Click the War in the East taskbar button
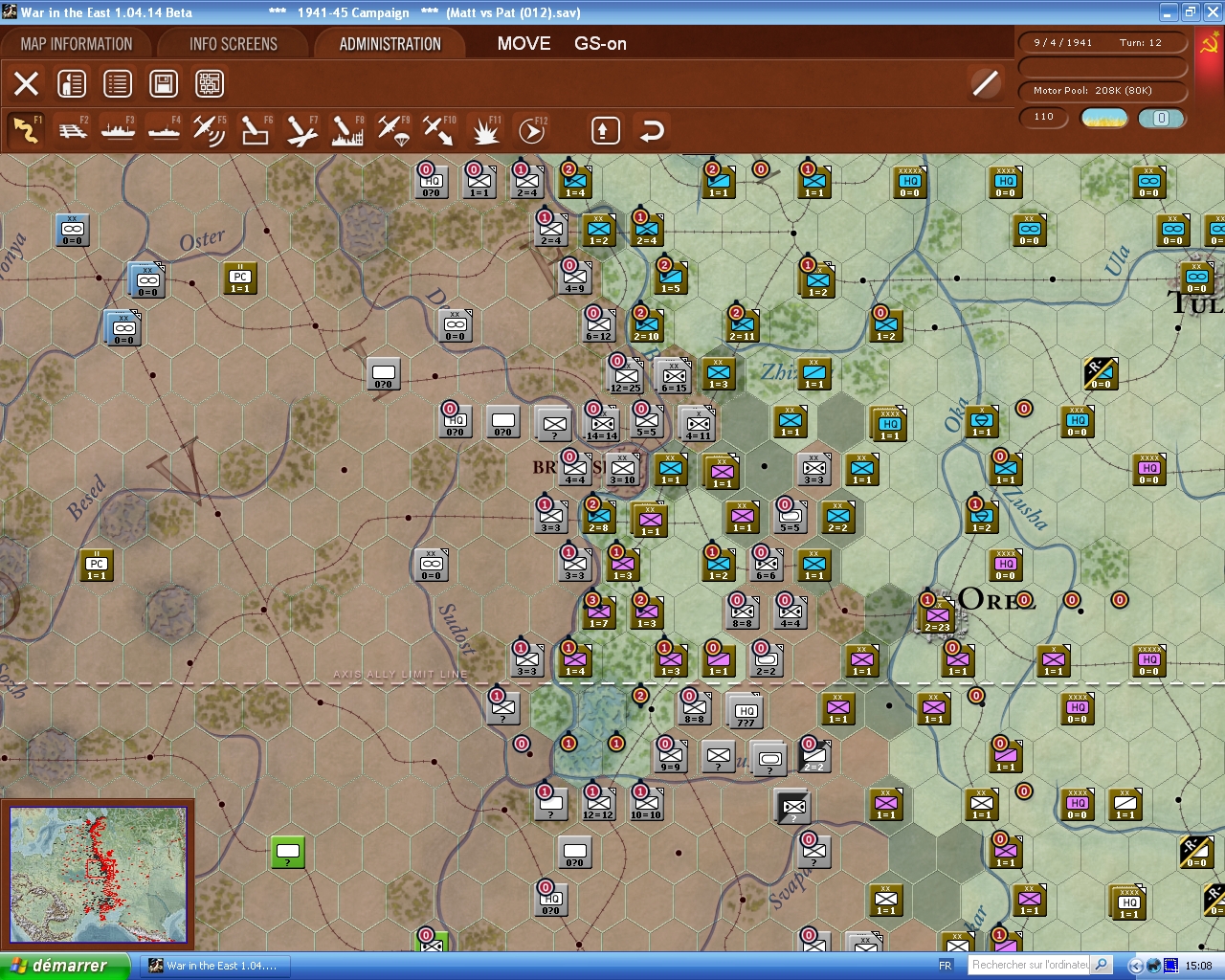The height and width of the screenshot is (980, 1225). tap(214, 966)
